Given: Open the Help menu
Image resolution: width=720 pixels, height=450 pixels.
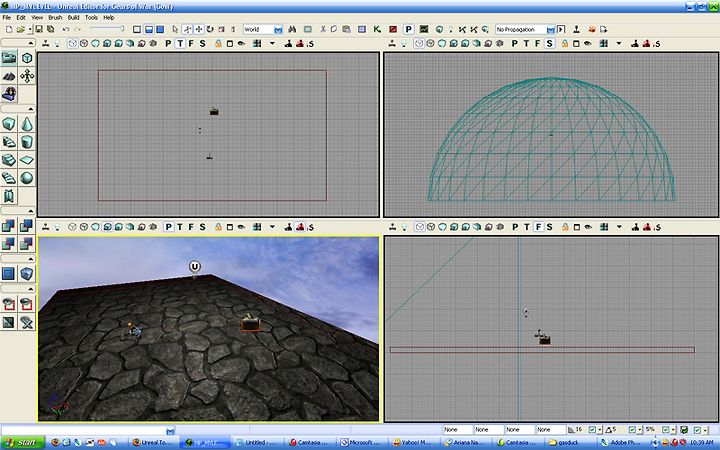Looking at the screenshot, I should point(109,17).
